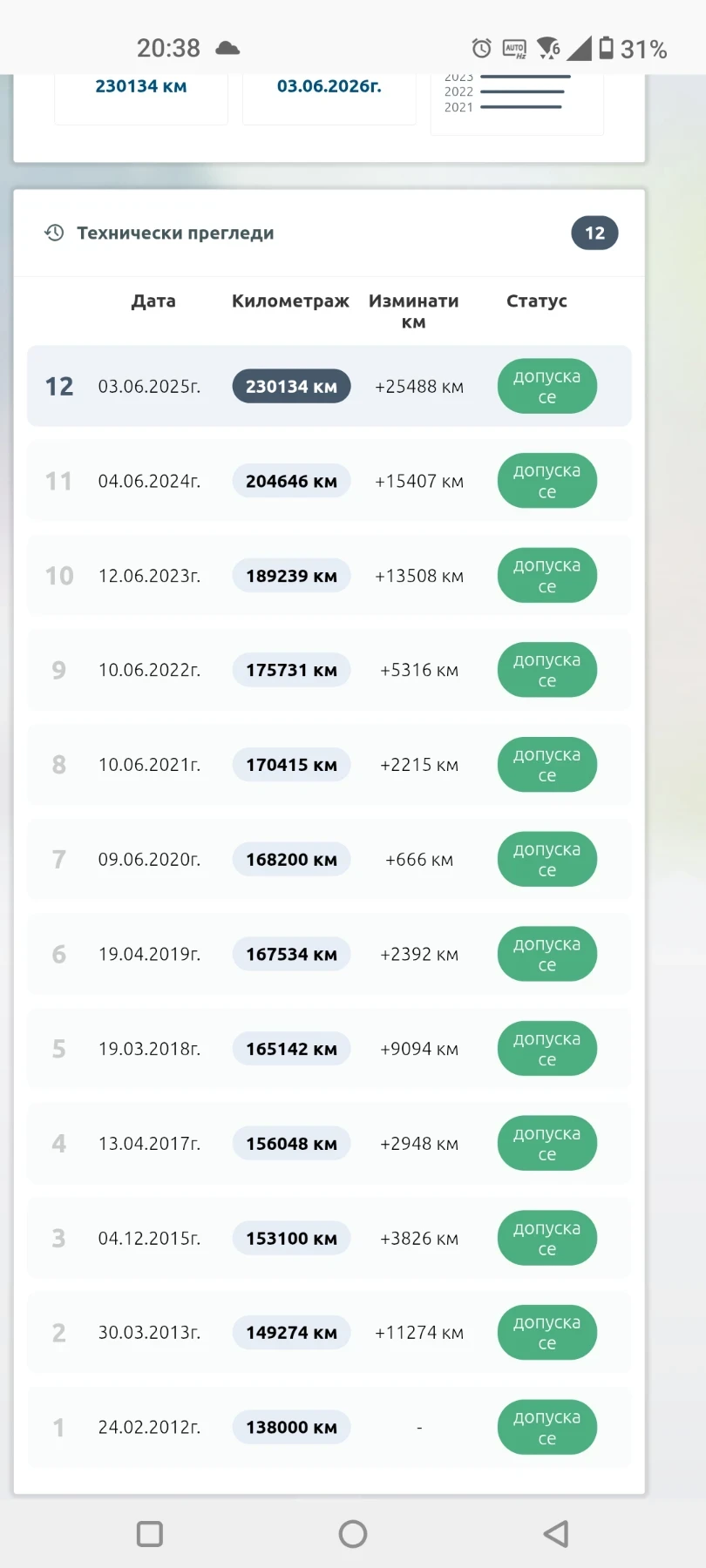This screenshot has height=1568, width=706.
Task: Open recent apps with the square button
Action: click(x=150, y=1534)
